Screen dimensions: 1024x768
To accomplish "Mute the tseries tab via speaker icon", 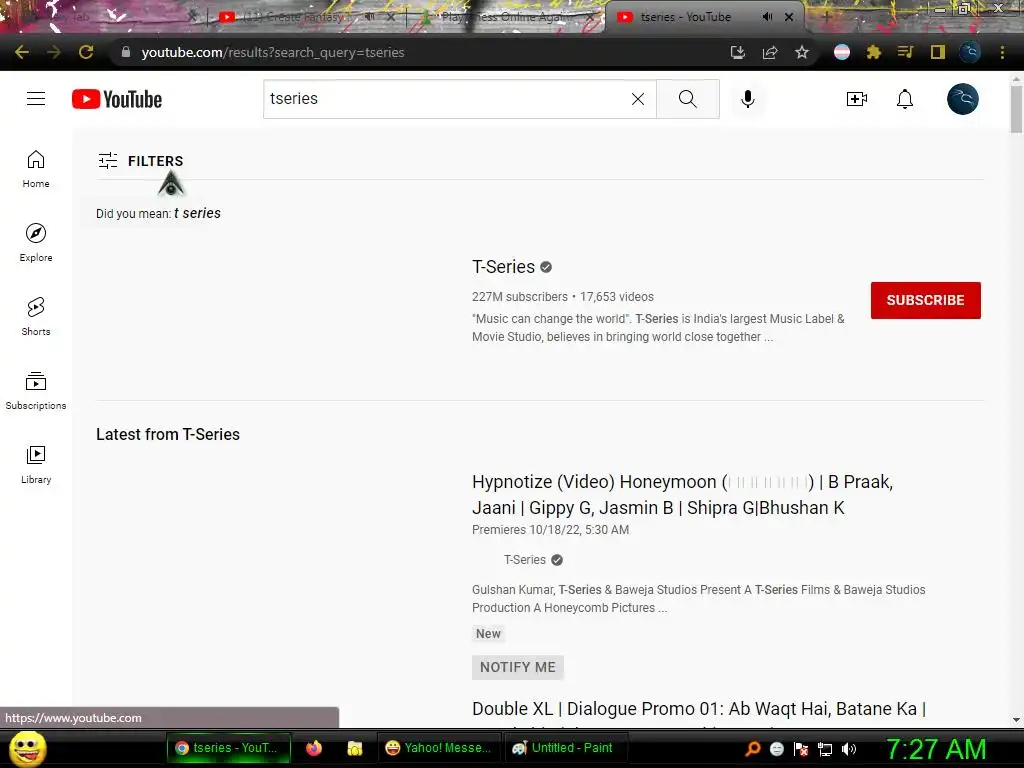I will (767, 17).
